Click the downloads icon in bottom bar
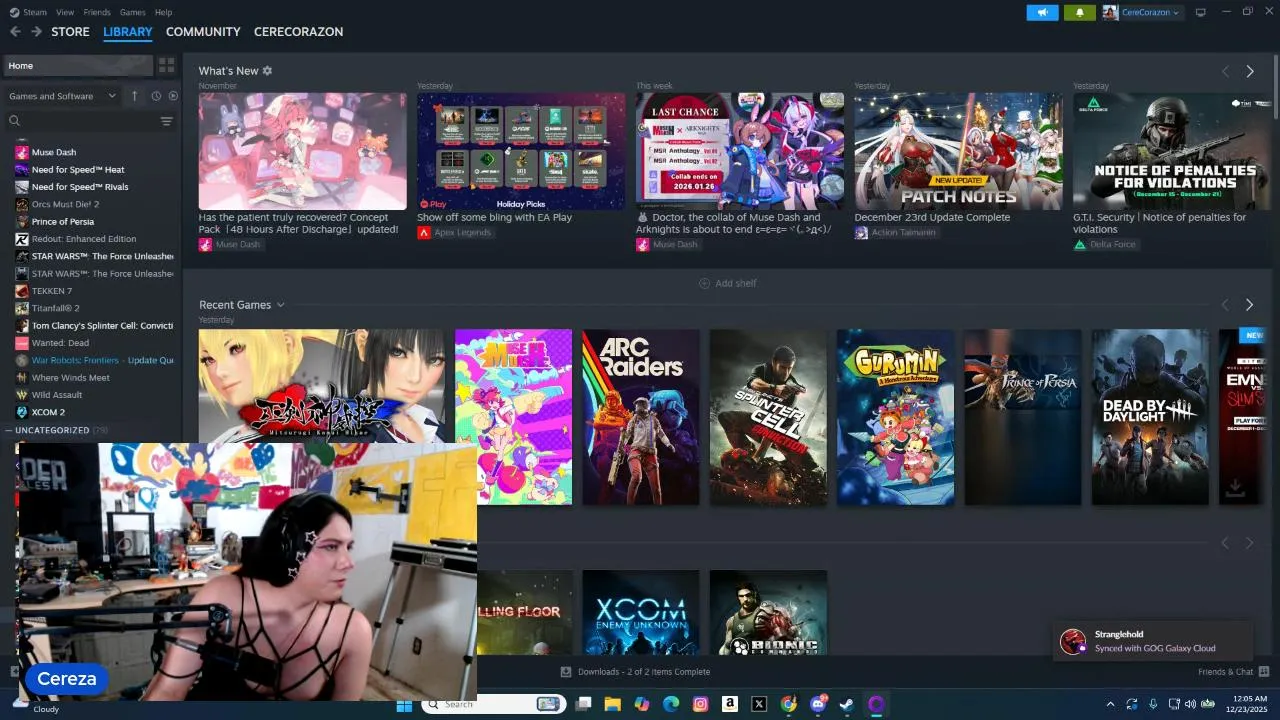Viewport: 1280px width, 720px height. pos(566,672)
